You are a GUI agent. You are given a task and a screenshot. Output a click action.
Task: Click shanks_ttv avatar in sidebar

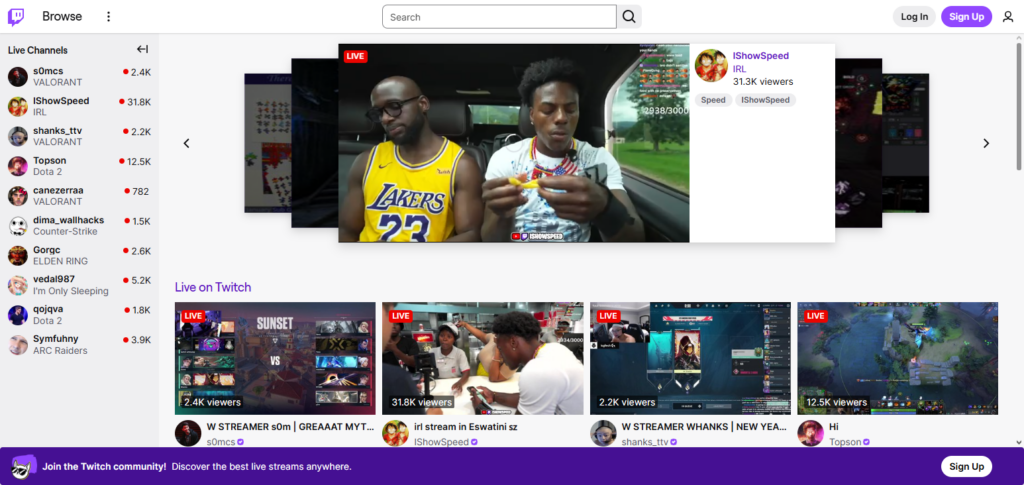point(18,136)
